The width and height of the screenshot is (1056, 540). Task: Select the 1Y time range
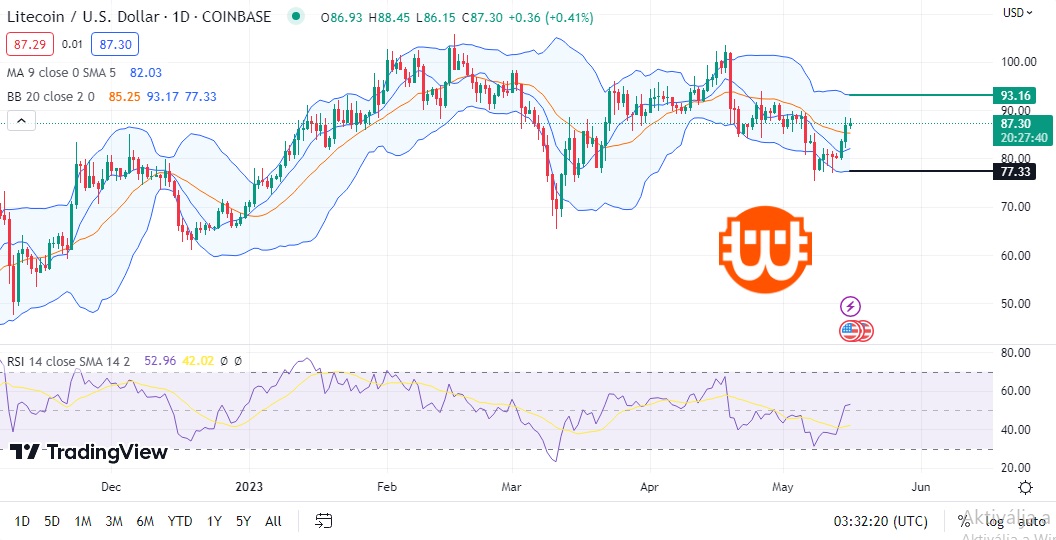coord(214,521)
